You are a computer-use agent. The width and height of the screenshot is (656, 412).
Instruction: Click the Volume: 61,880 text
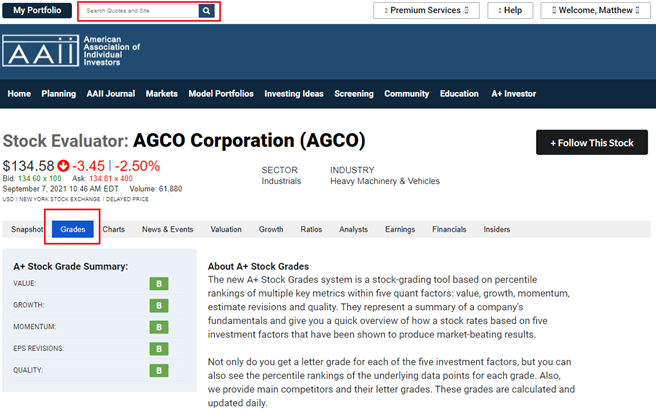156,189
